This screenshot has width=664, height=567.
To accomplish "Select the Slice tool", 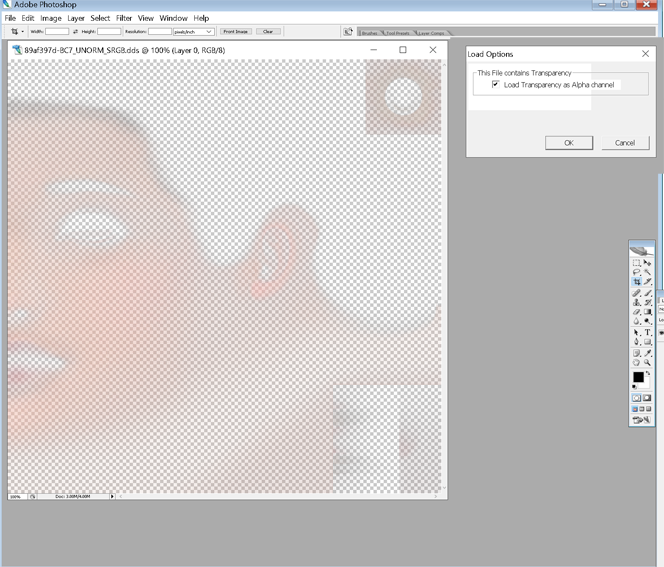I will coord(647,282).
